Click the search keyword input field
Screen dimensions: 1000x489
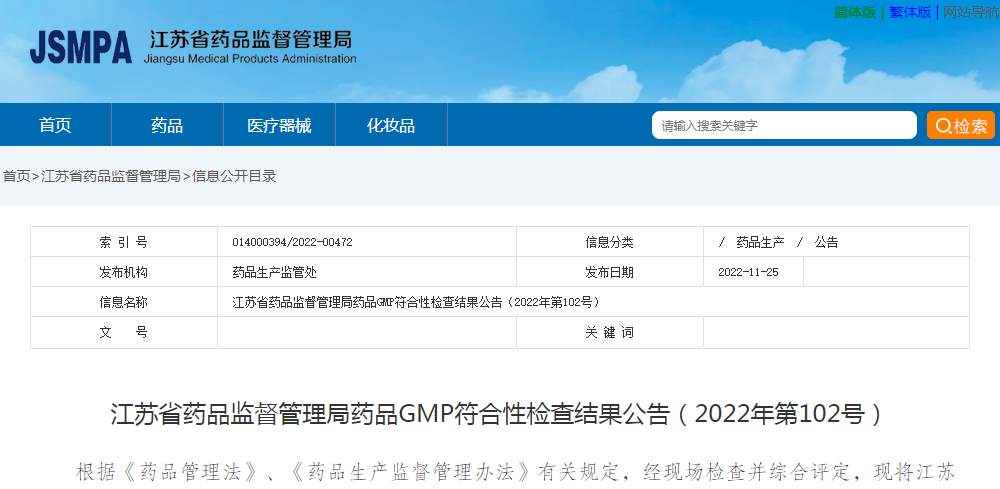784,125
